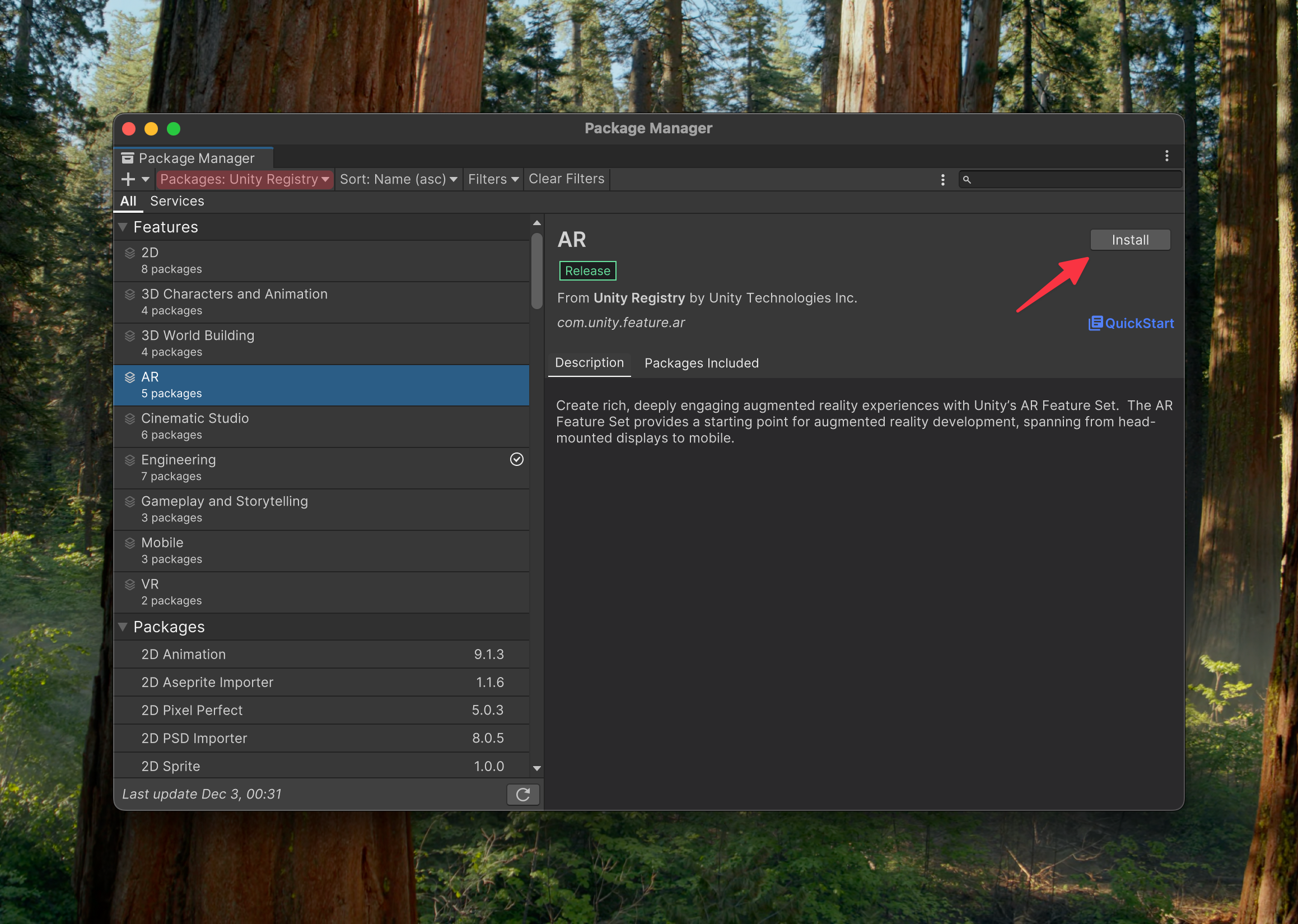Switch to the Services tab
The width and height of the screenshot is (1298, 924).
177,201
